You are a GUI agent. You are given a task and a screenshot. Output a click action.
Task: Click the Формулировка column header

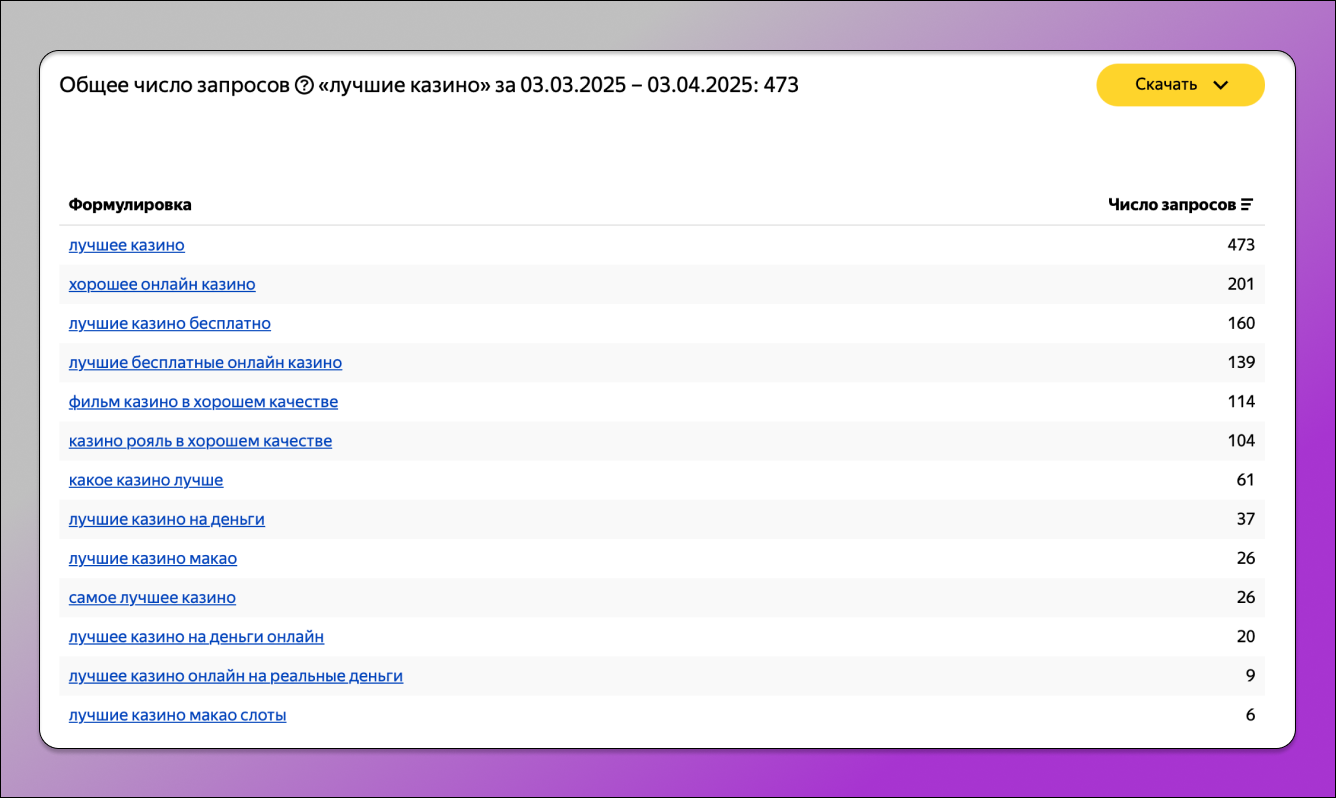pyautogui.click(x=130, y=205)
